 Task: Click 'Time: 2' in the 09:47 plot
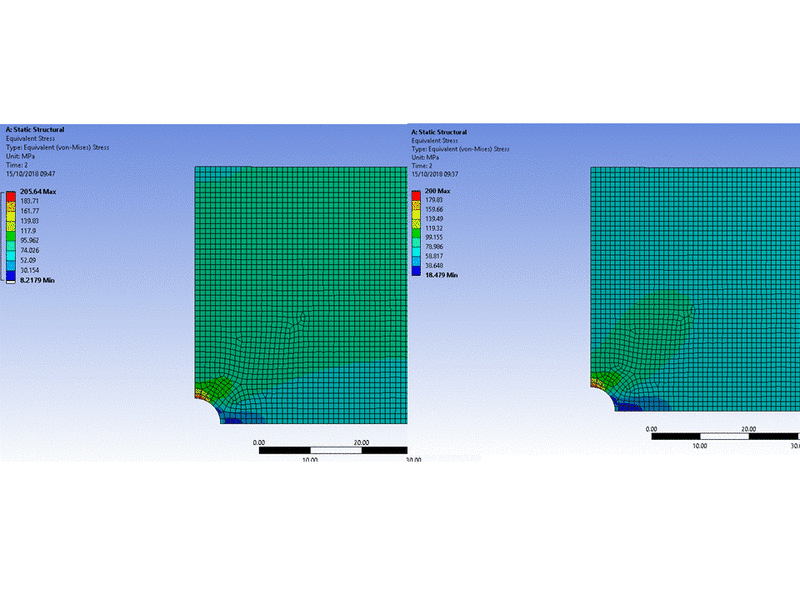pos(17,165)
